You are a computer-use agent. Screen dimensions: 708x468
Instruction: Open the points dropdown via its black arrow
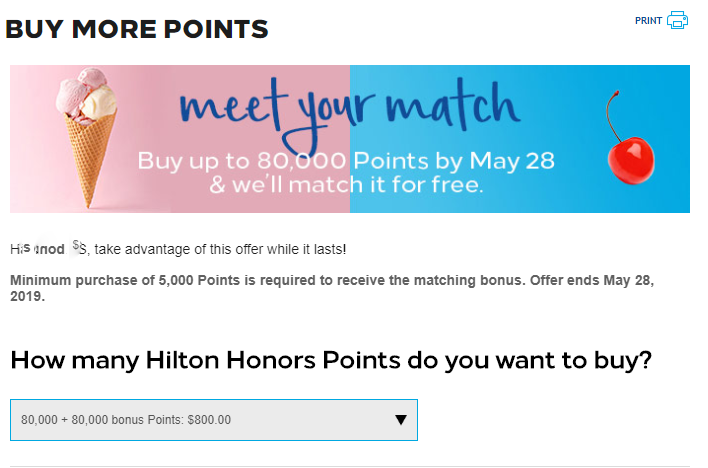click(x=400, y=420)
